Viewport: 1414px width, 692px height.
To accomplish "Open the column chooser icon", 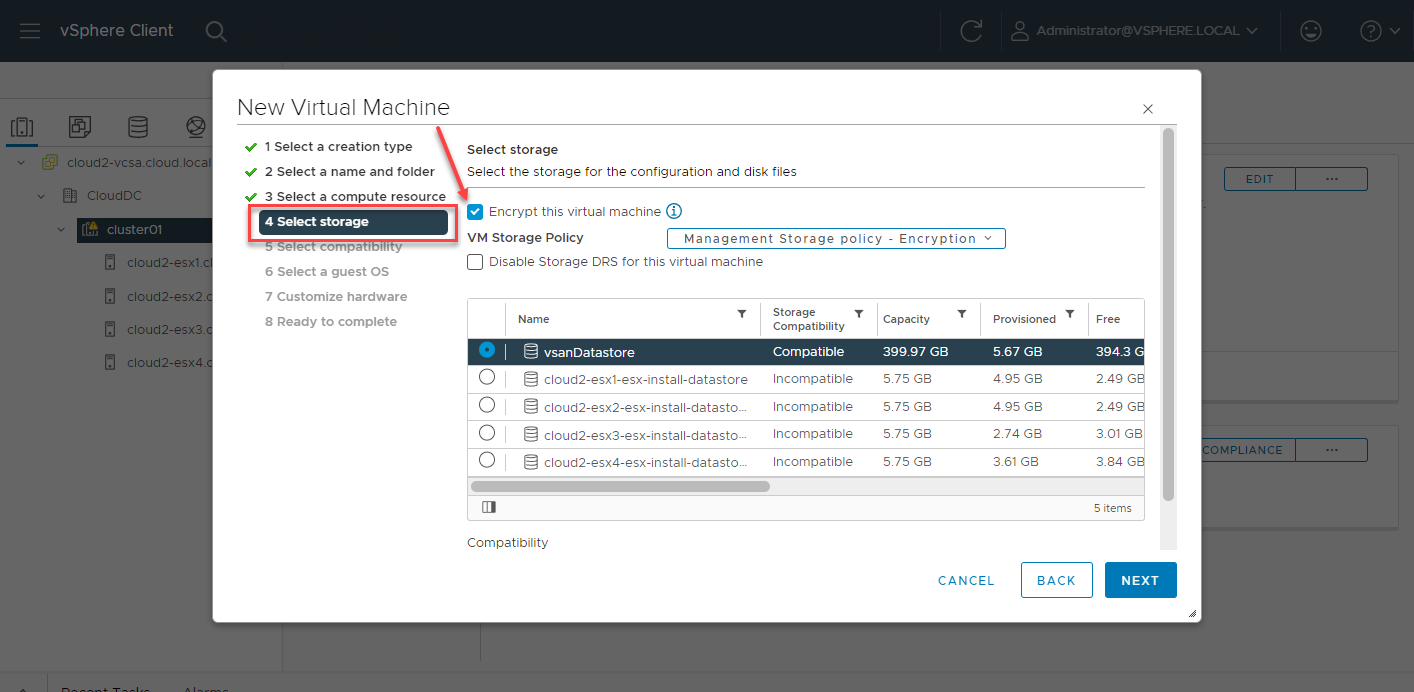I will 489,507.
